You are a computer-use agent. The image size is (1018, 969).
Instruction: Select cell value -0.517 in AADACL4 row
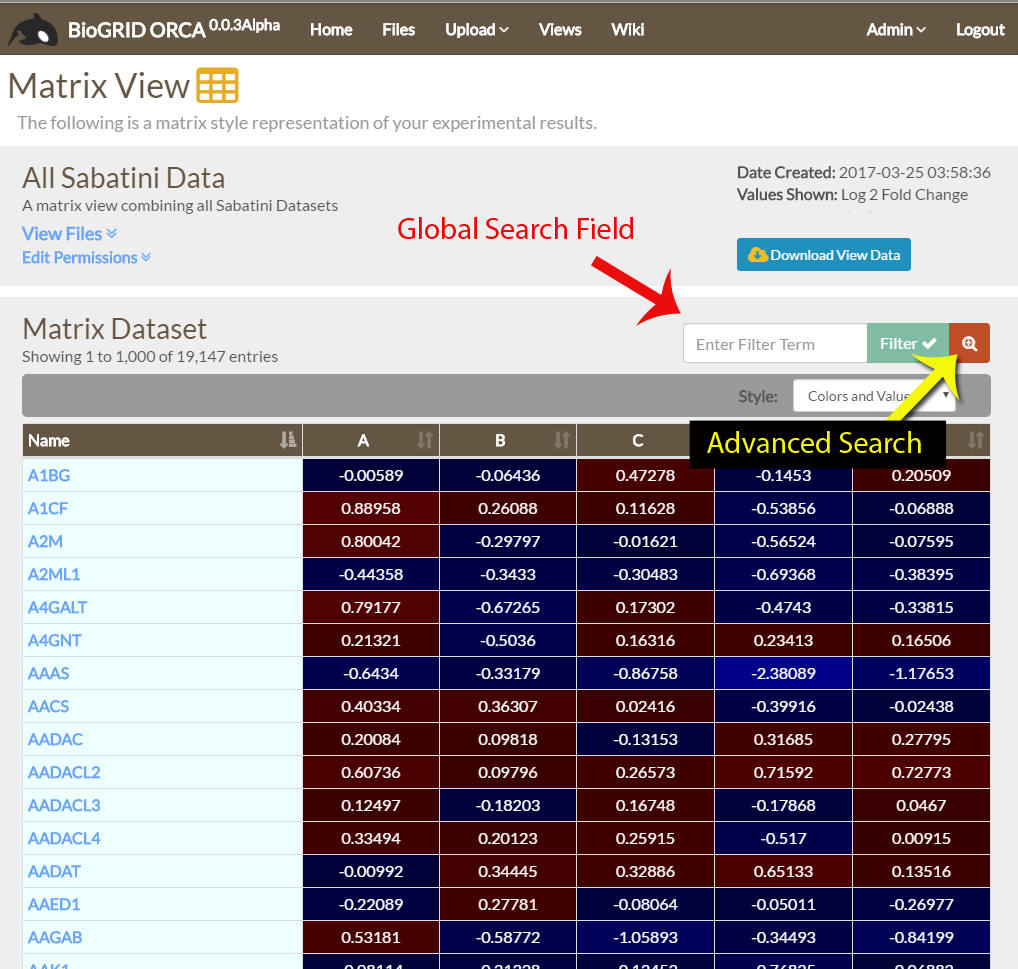[x=783, y=839]
